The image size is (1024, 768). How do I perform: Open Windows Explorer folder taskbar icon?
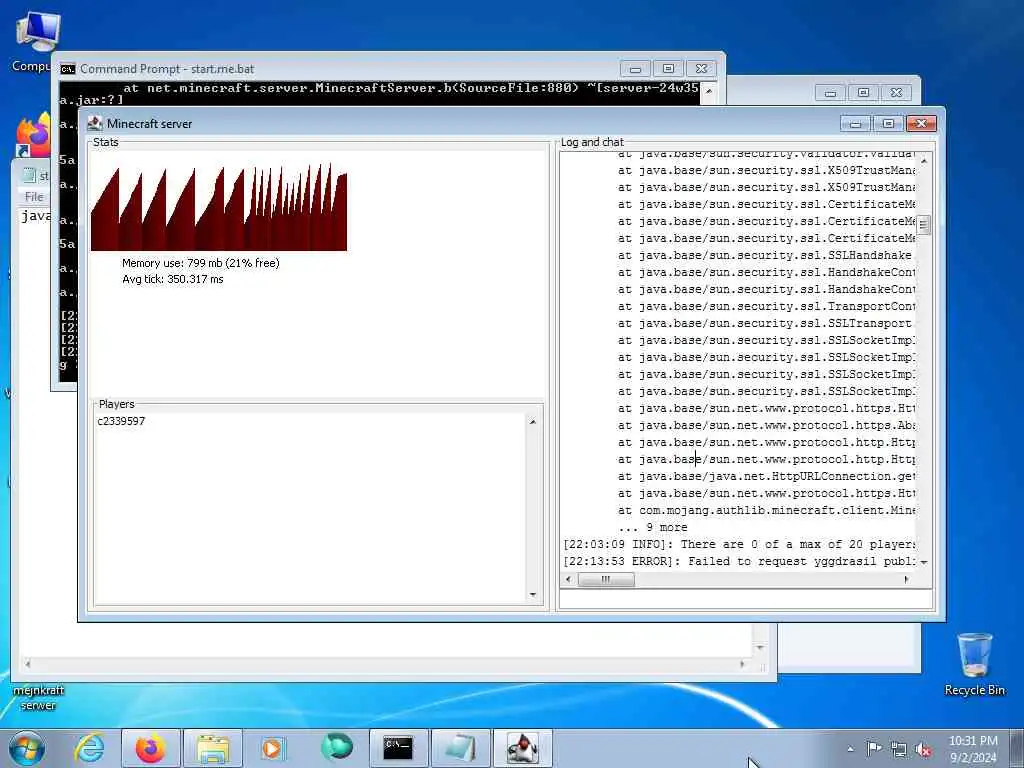click(x=213, y=748)
